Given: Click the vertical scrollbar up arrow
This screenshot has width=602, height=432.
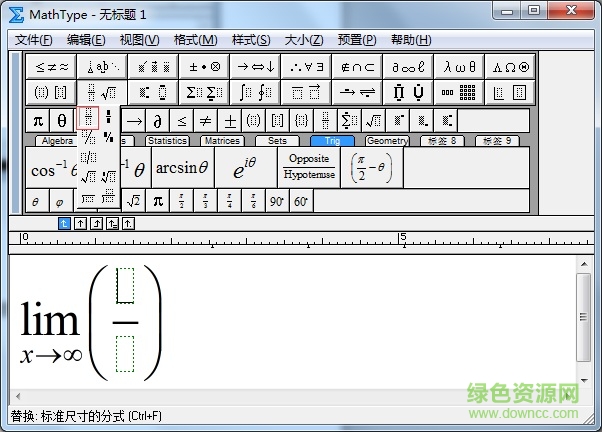Looking at the screenshot, I should coord(585,265).
